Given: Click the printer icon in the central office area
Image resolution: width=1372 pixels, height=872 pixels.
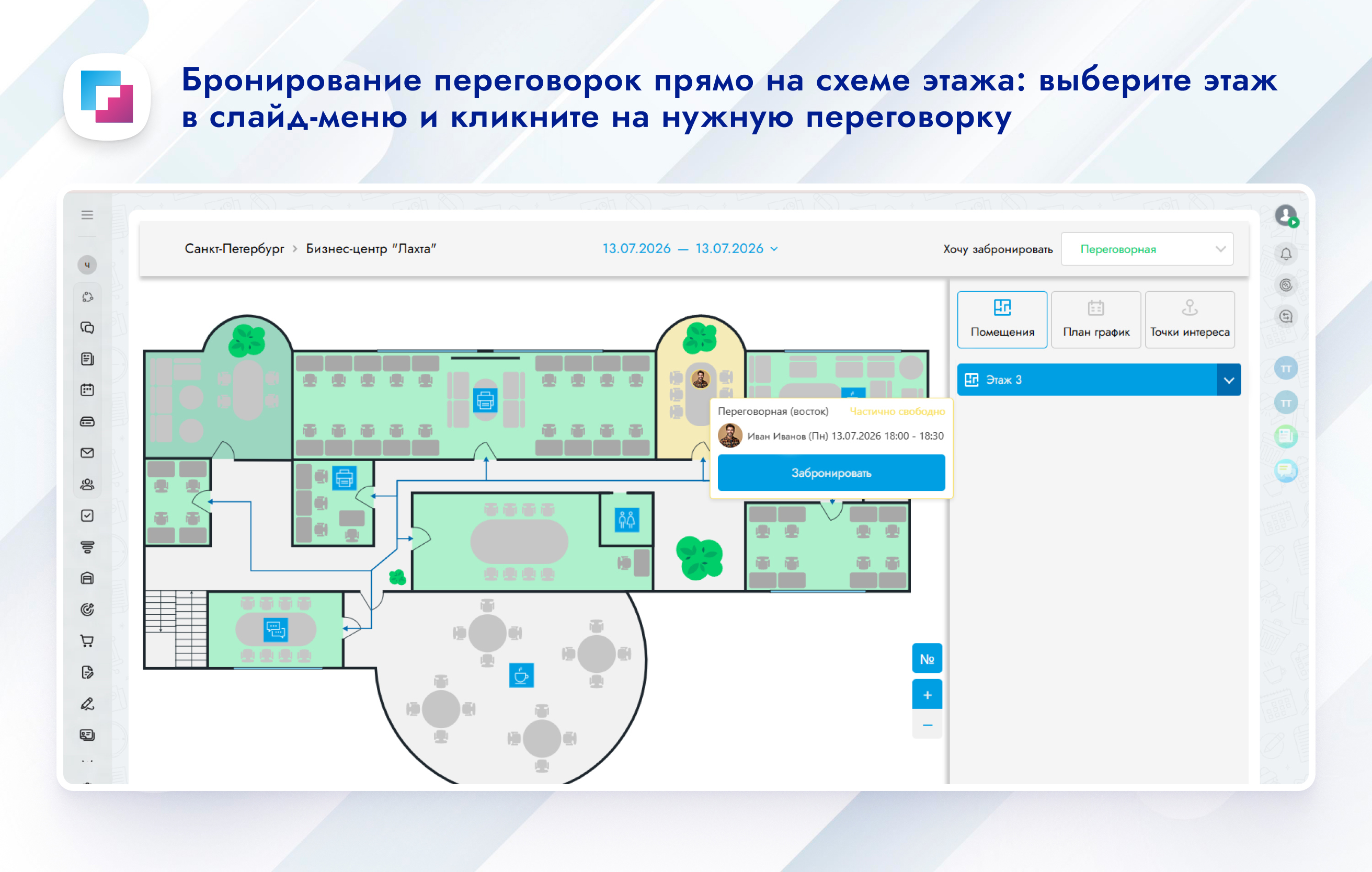Looking at the screenshot, I should [x=485, y=400].
